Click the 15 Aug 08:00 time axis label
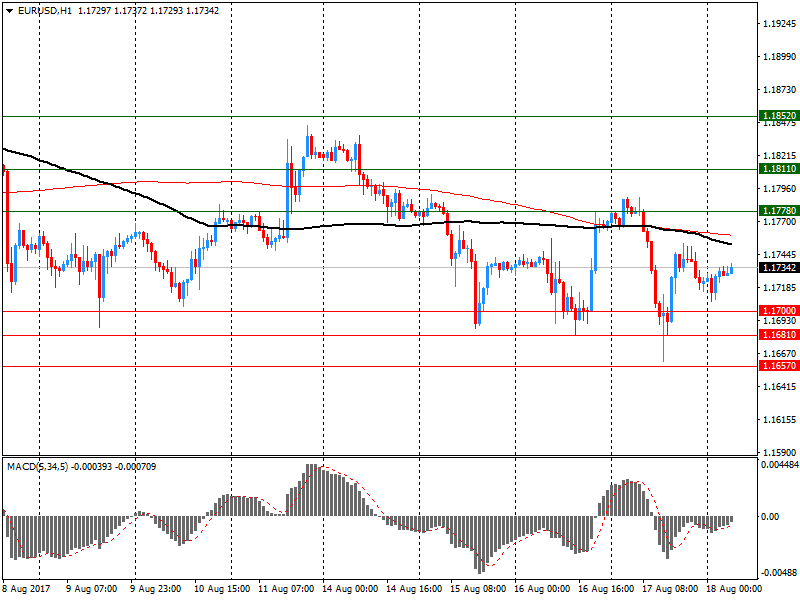This screenshot has width=800, height=600. coord(478,589)
